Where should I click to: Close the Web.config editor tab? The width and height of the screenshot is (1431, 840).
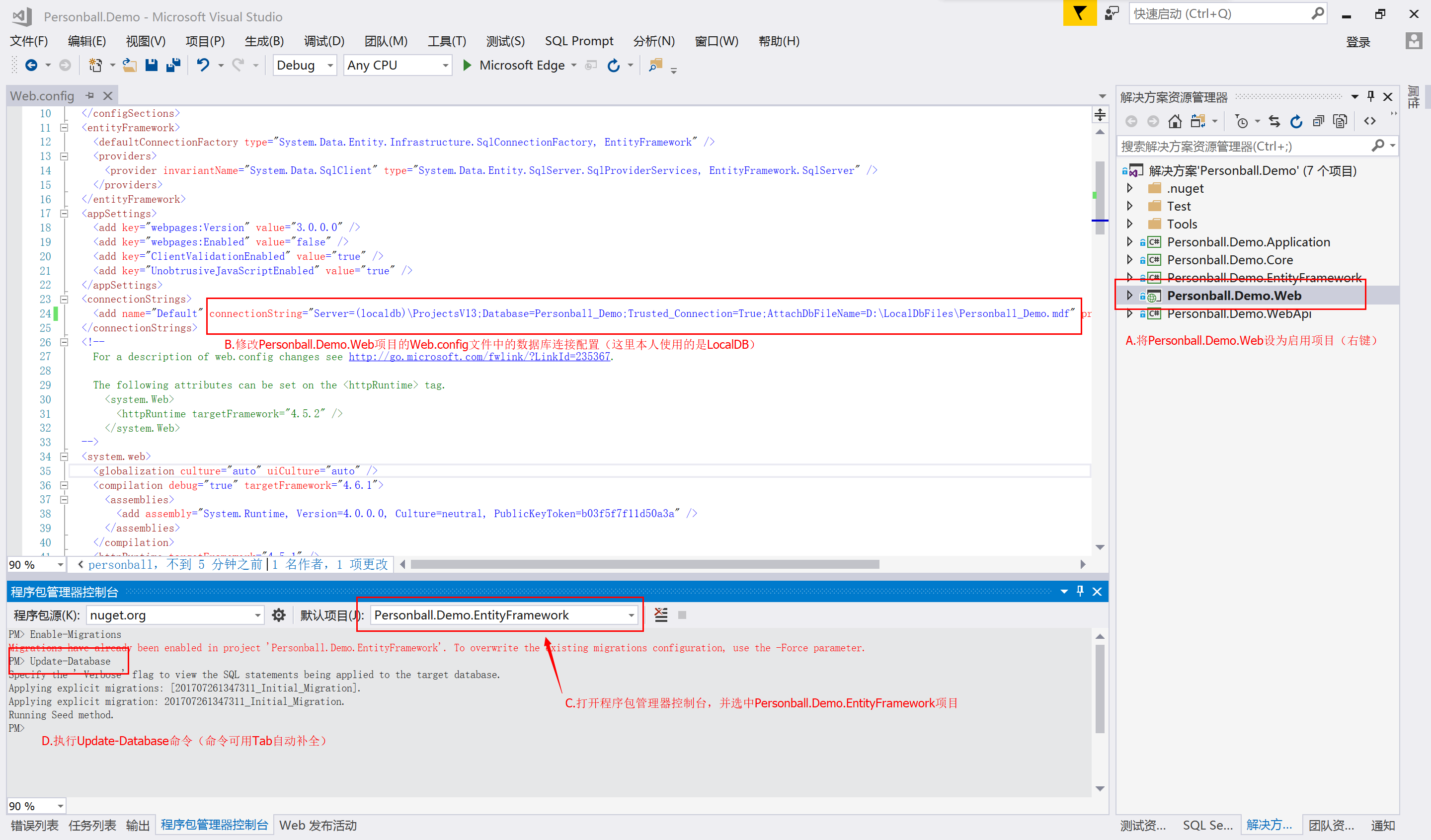pyautogui.click(x=108, y=96)
